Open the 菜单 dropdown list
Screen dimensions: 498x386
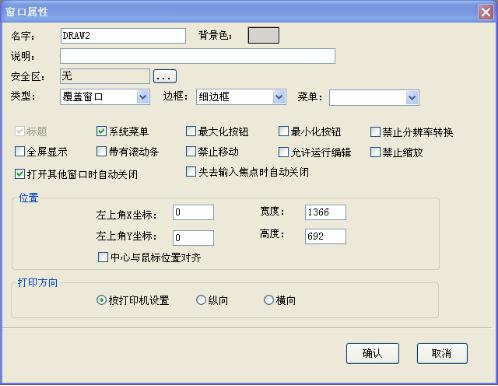click(374, 98)
